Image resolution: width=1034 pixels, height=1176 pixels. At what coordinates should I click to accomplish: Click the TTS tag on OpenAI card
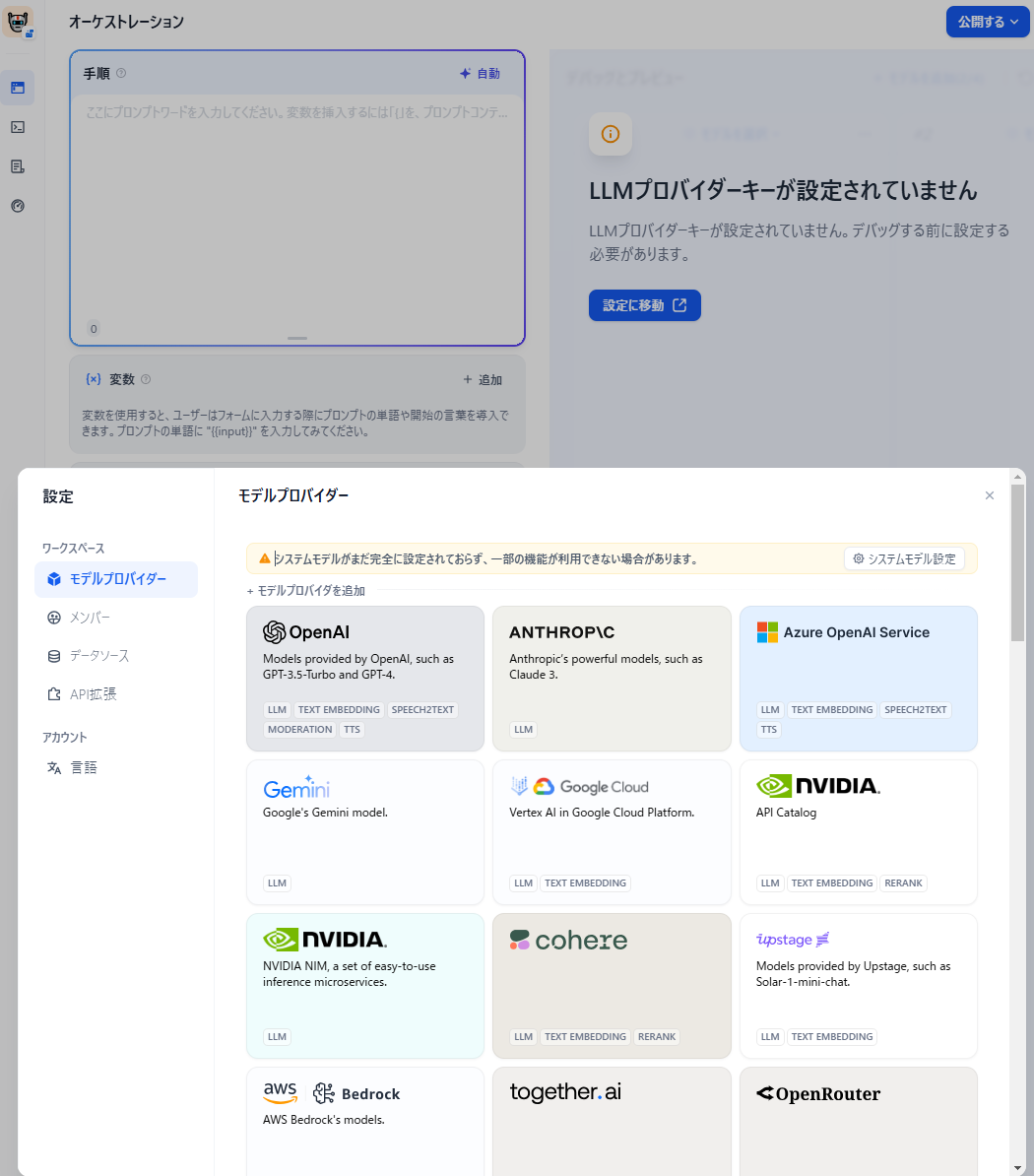click(x=352, y=729)
